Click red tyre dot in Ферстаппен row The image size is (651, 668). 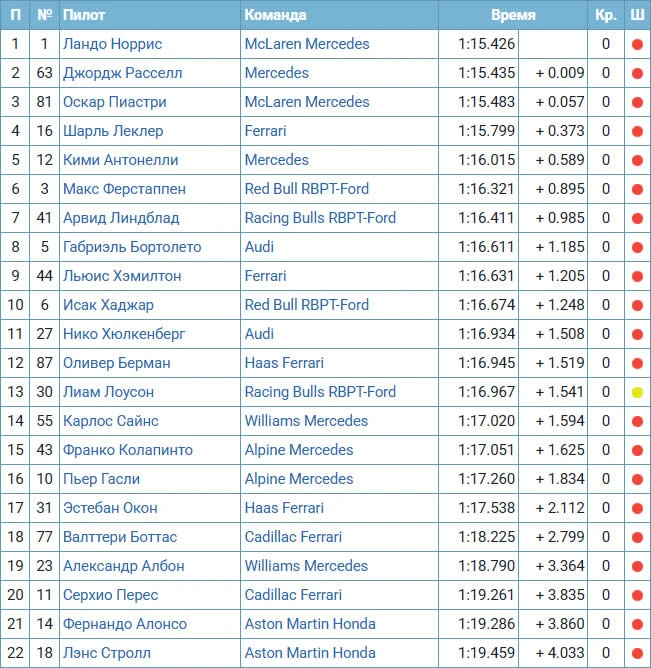[637, 189]
